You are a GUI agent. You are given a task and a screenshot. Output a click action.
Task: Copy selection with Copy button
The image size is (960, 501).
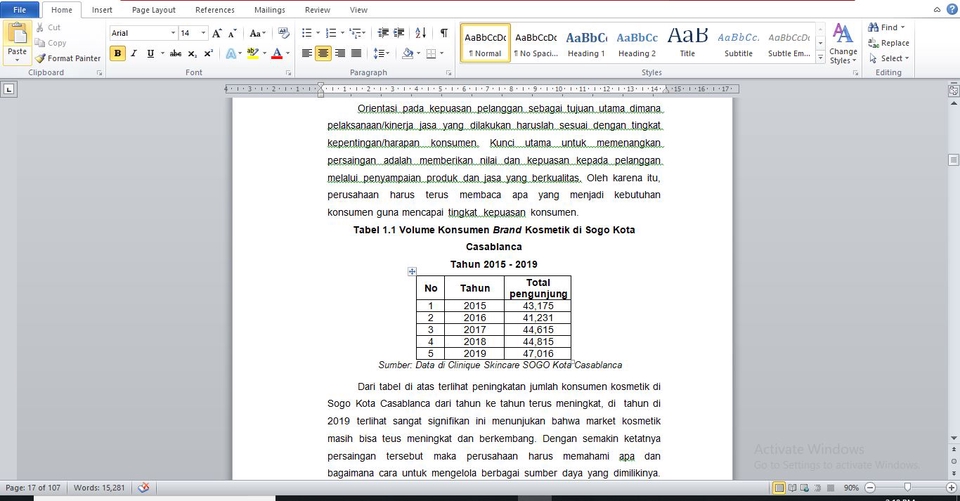coord(50,43)
